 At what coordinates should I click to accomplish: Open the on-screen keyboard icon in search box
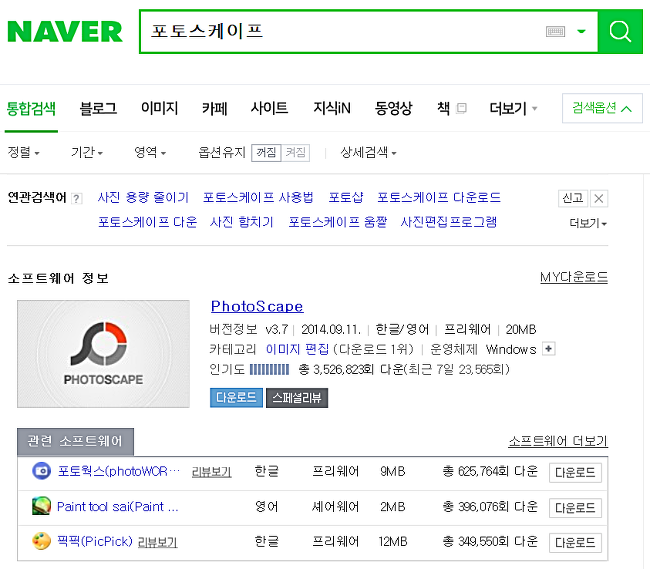(555, 31)
